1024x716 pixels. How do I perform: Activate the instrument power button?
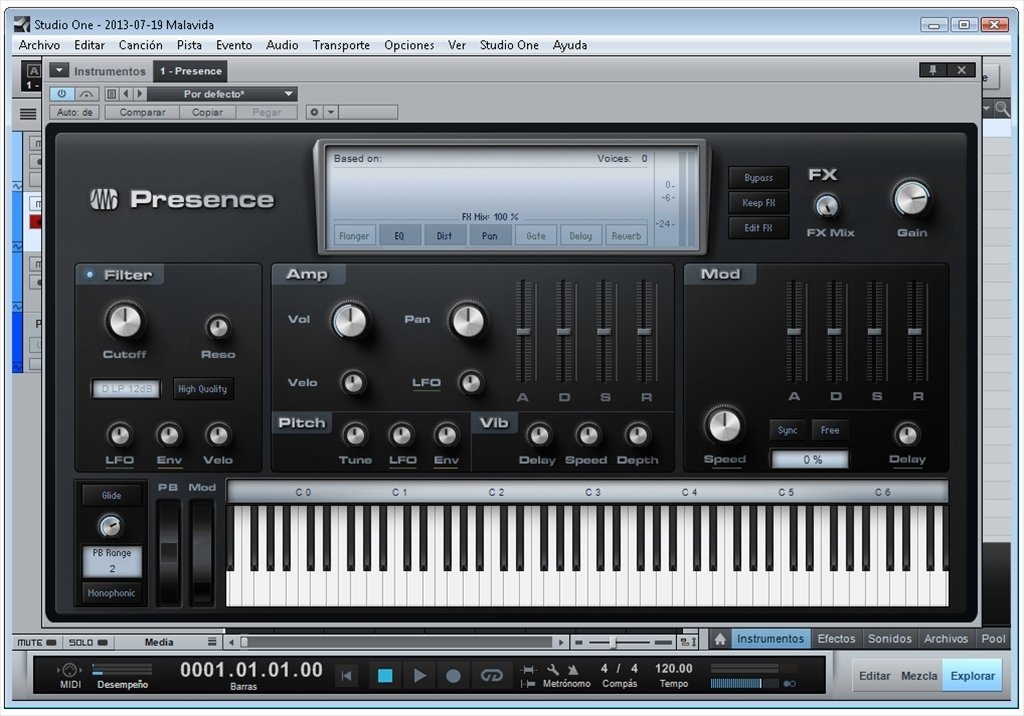click(x=61, y=94)
